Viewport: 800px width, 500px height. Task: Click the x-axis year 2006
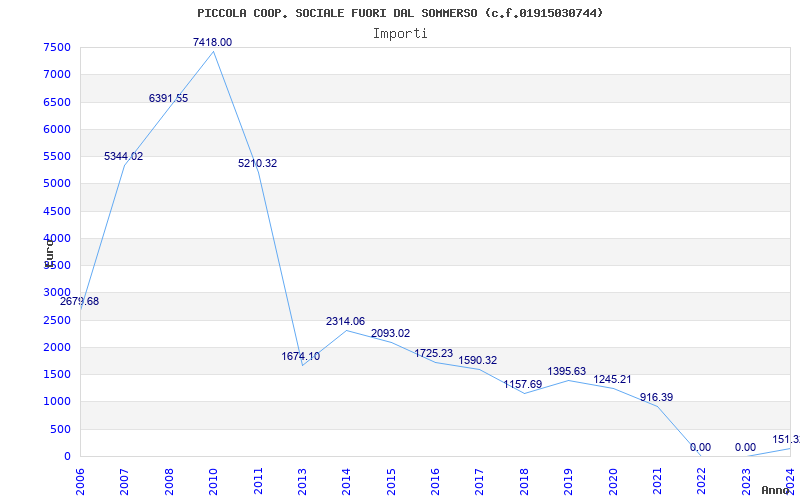coord(80,481)
